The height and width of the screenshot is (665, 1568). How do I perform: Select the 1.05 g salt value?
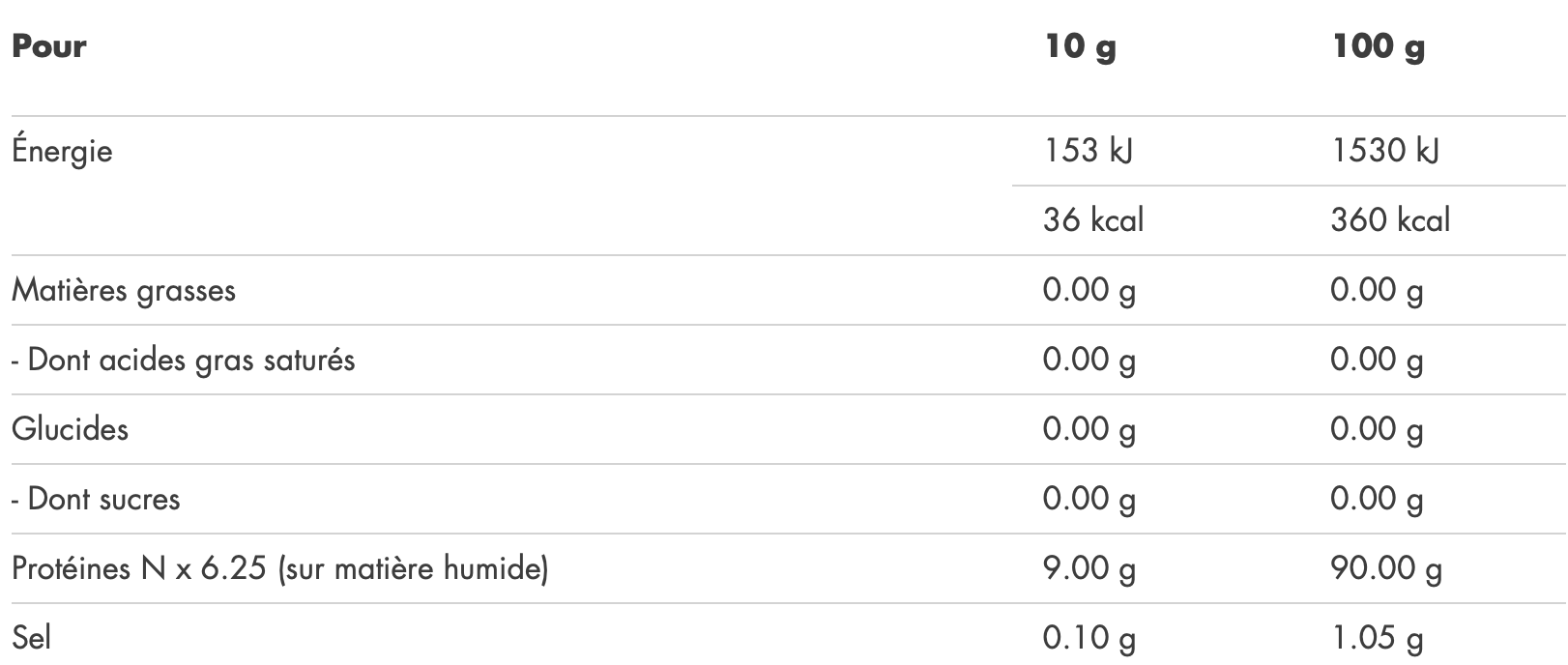pyautogui.click(x=1377, y=638)
